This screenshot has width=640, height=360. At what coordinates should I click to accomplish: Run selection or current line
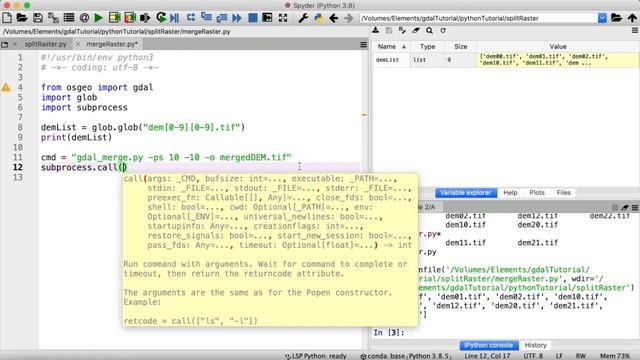pos(145,18)
